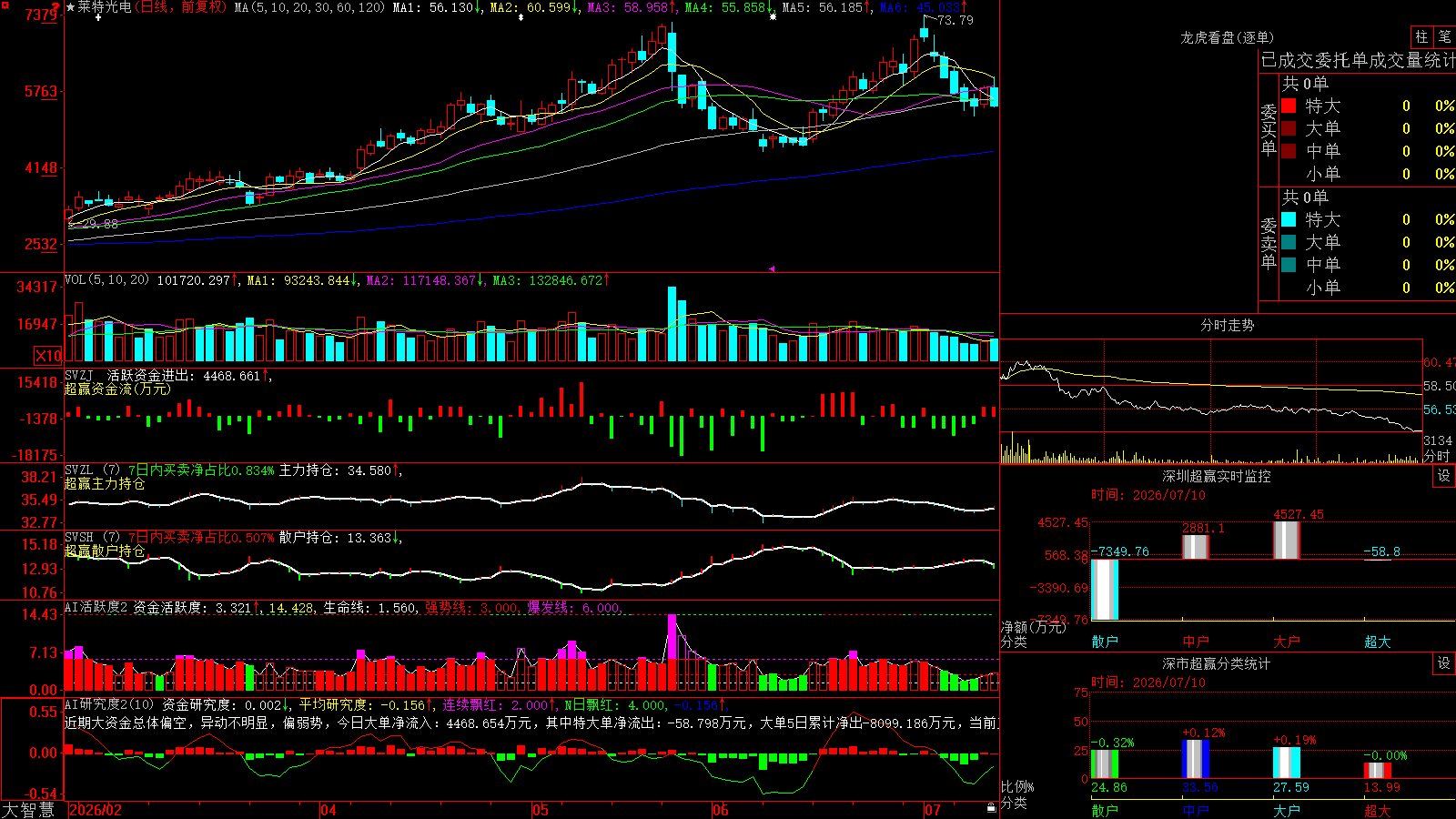This screenshot has height=819, width=1456.
Task: Open the SVZJ indicator label
Action: point(79,375)
